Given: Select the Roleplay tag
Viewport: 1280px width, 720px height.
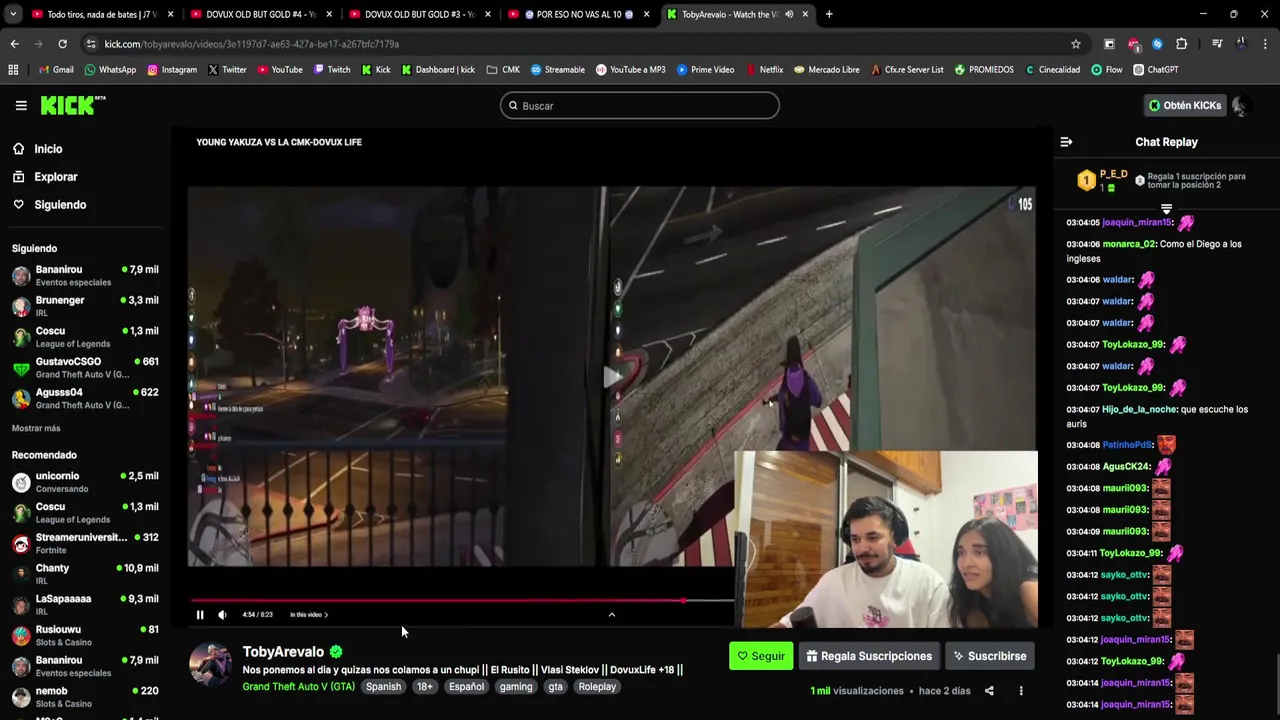Looking at the screenshot, I should pos(597,687).
